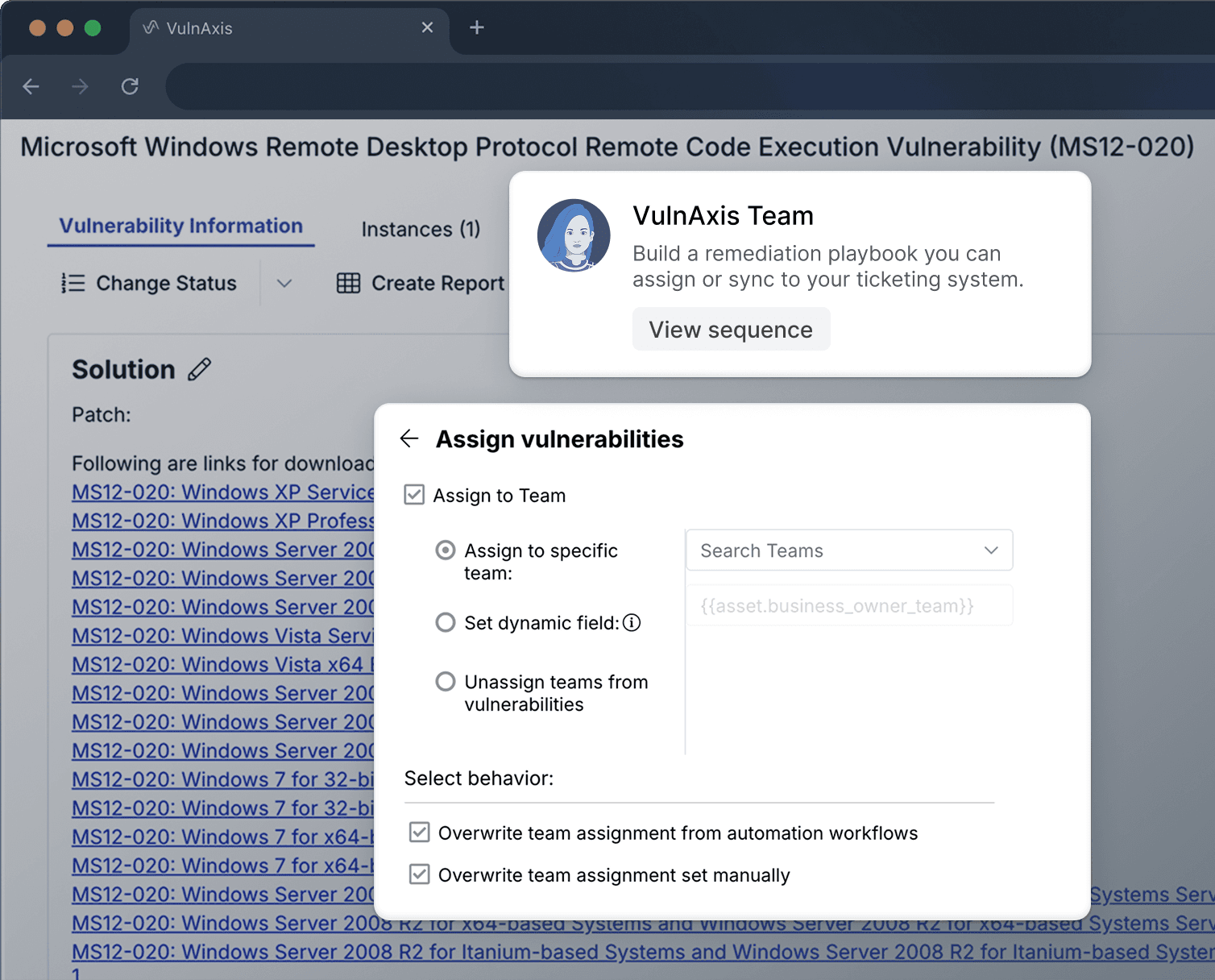Switch to the Instances (1) tab
The width and height of the screenshot is (1215, 980).
coord(421,230)
